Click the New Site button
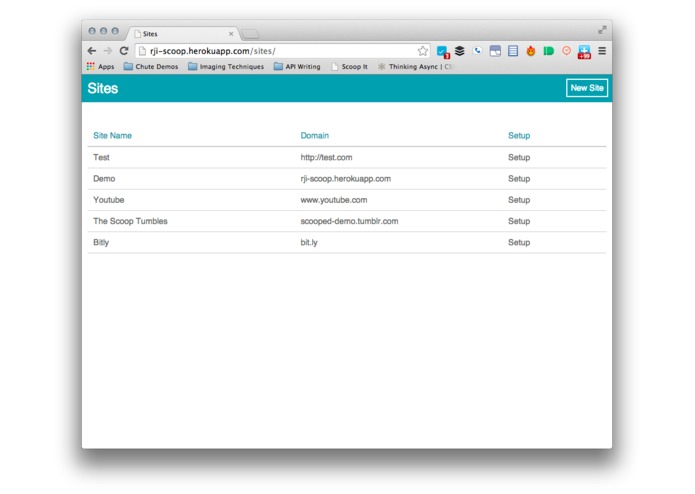 [587, 88]
